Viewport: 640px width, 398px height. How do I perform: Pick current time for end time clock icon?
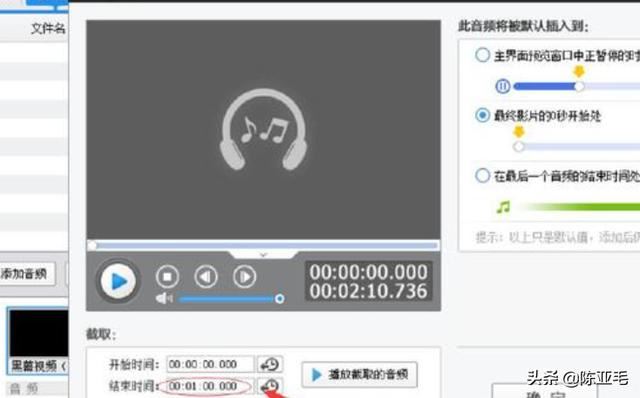click(x=270, y=385)
